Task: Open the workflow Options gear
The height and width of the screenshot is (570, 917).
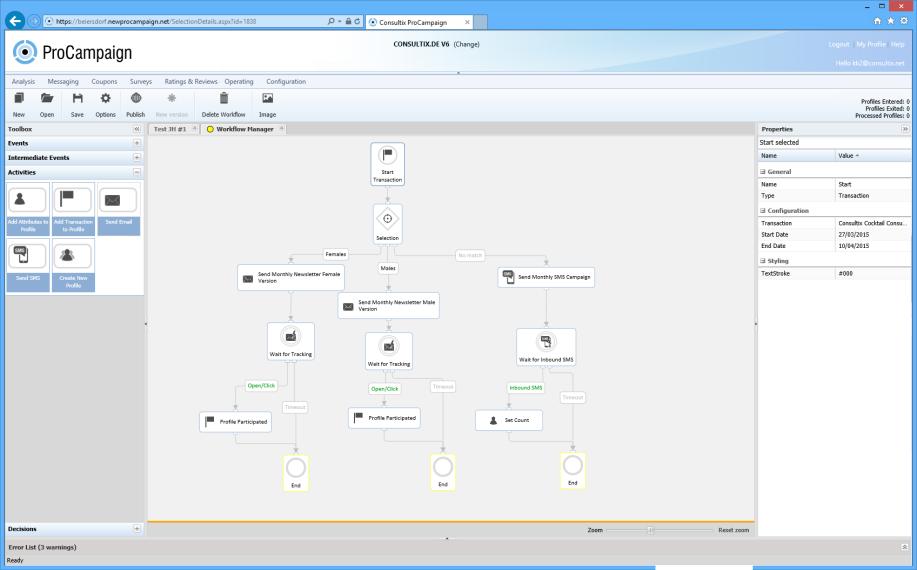Action: [105, 99]
